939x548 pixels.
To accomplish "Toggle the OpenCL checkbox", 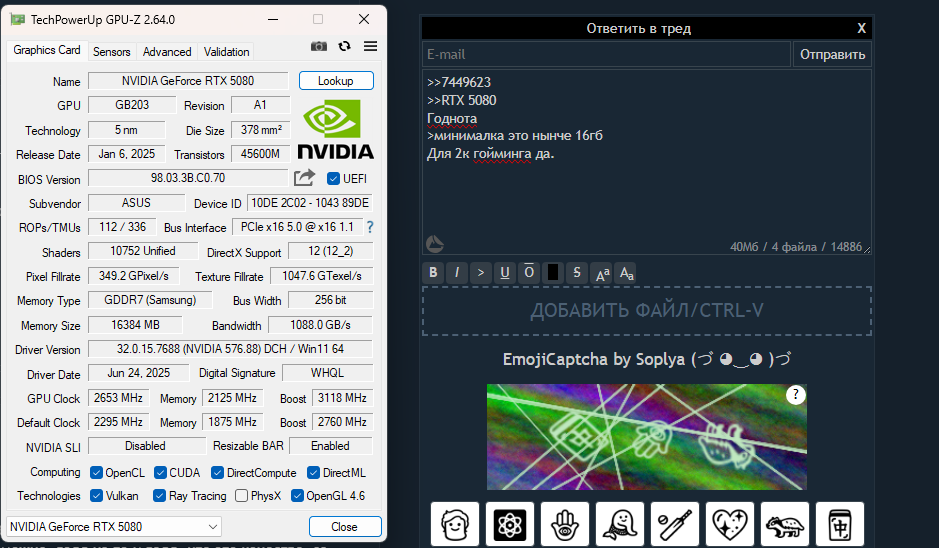I will [x=96, y=473].
